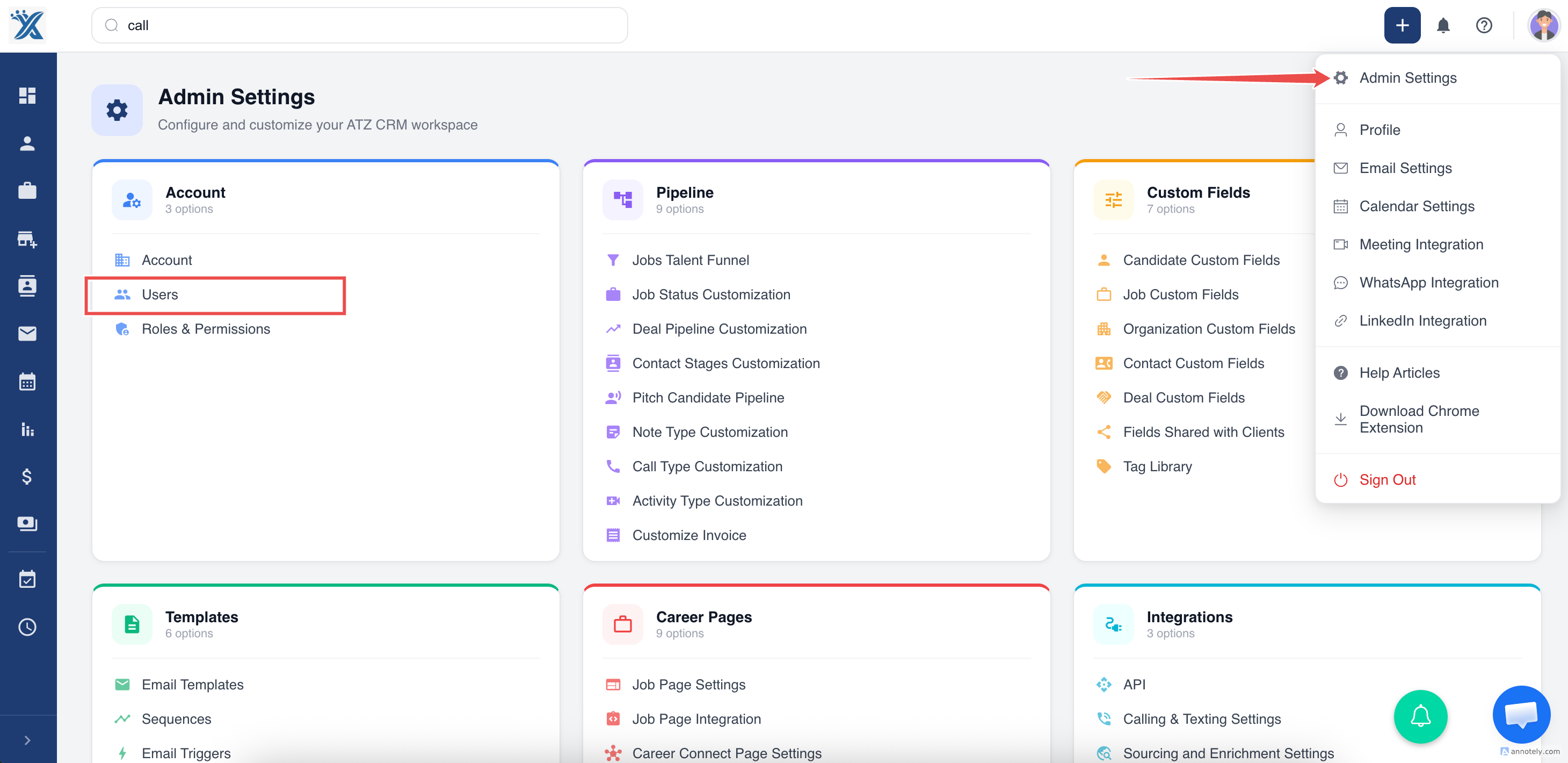Open the Users settings link

click(x=159, y=295)
